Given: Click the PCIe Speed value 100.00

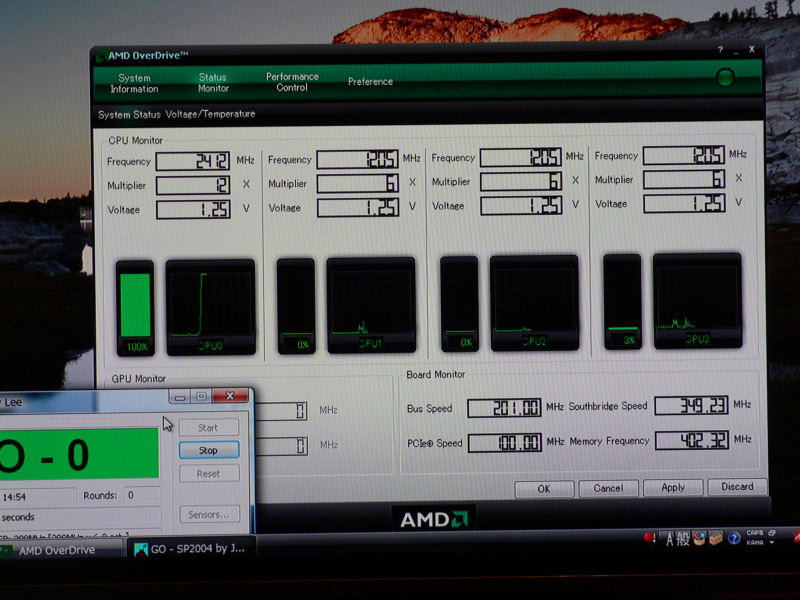Looking at the screenshot, I should 505,442.
